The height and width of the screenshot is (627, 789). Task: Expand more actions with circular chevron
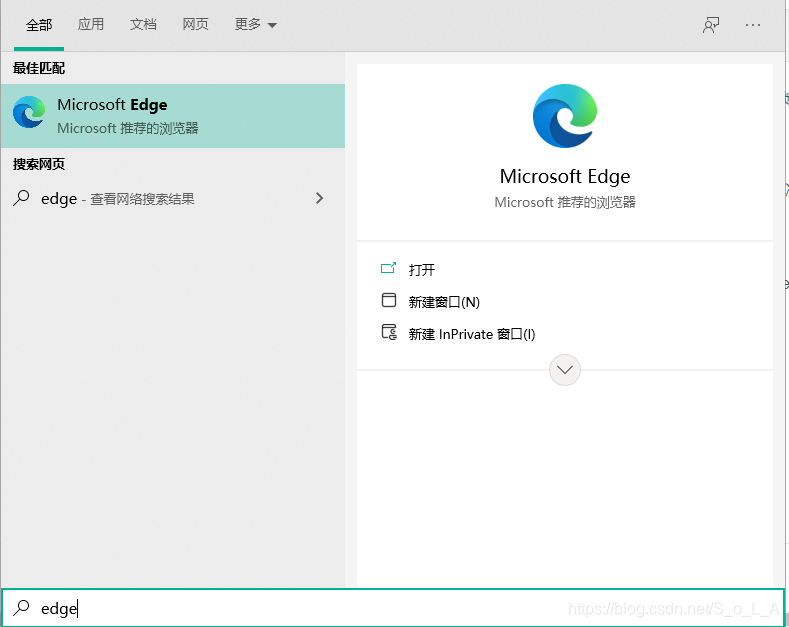(x=565, y=370)
